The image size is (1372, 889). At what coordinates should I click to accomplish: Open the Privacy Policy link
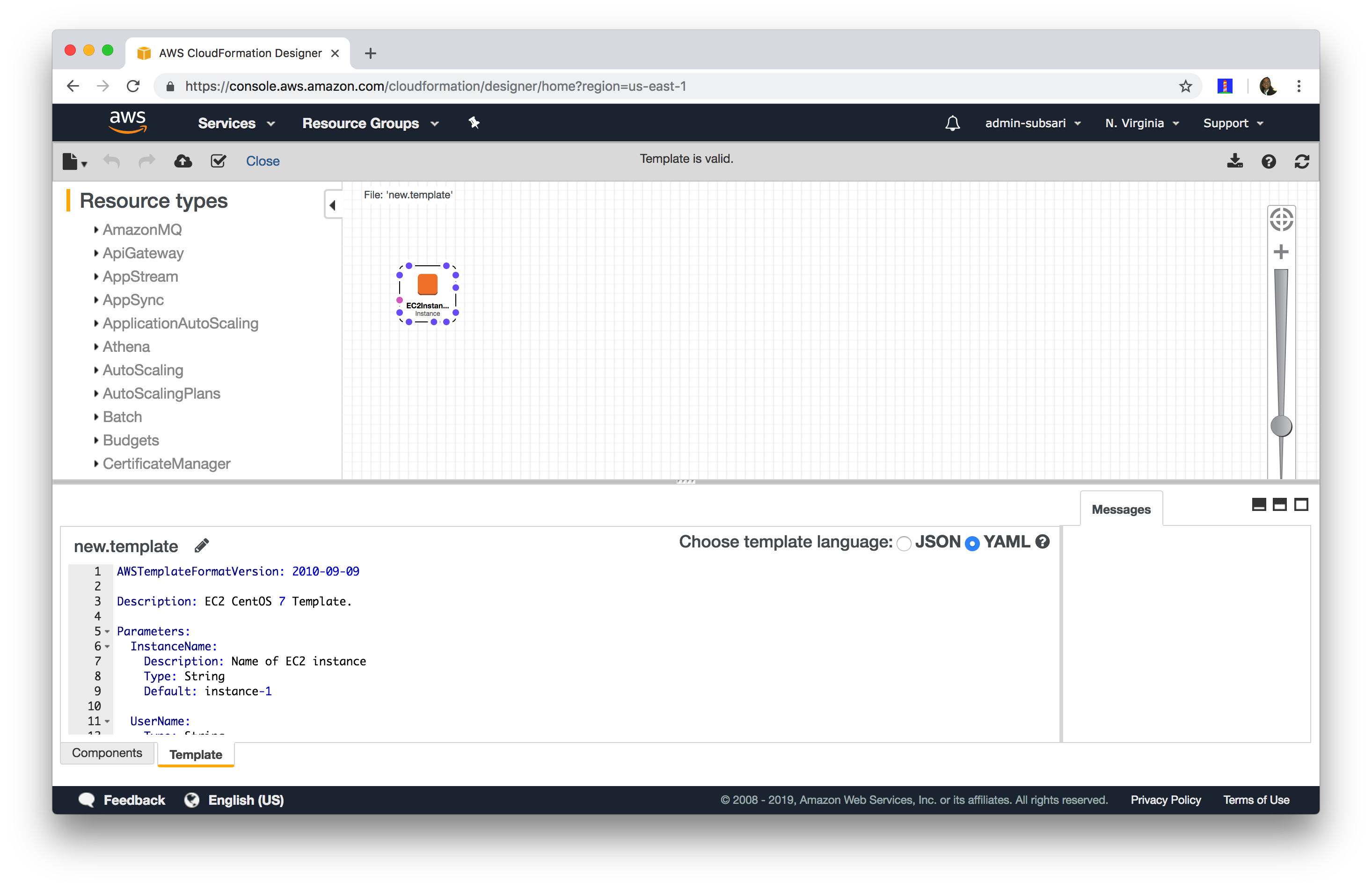1165,800
